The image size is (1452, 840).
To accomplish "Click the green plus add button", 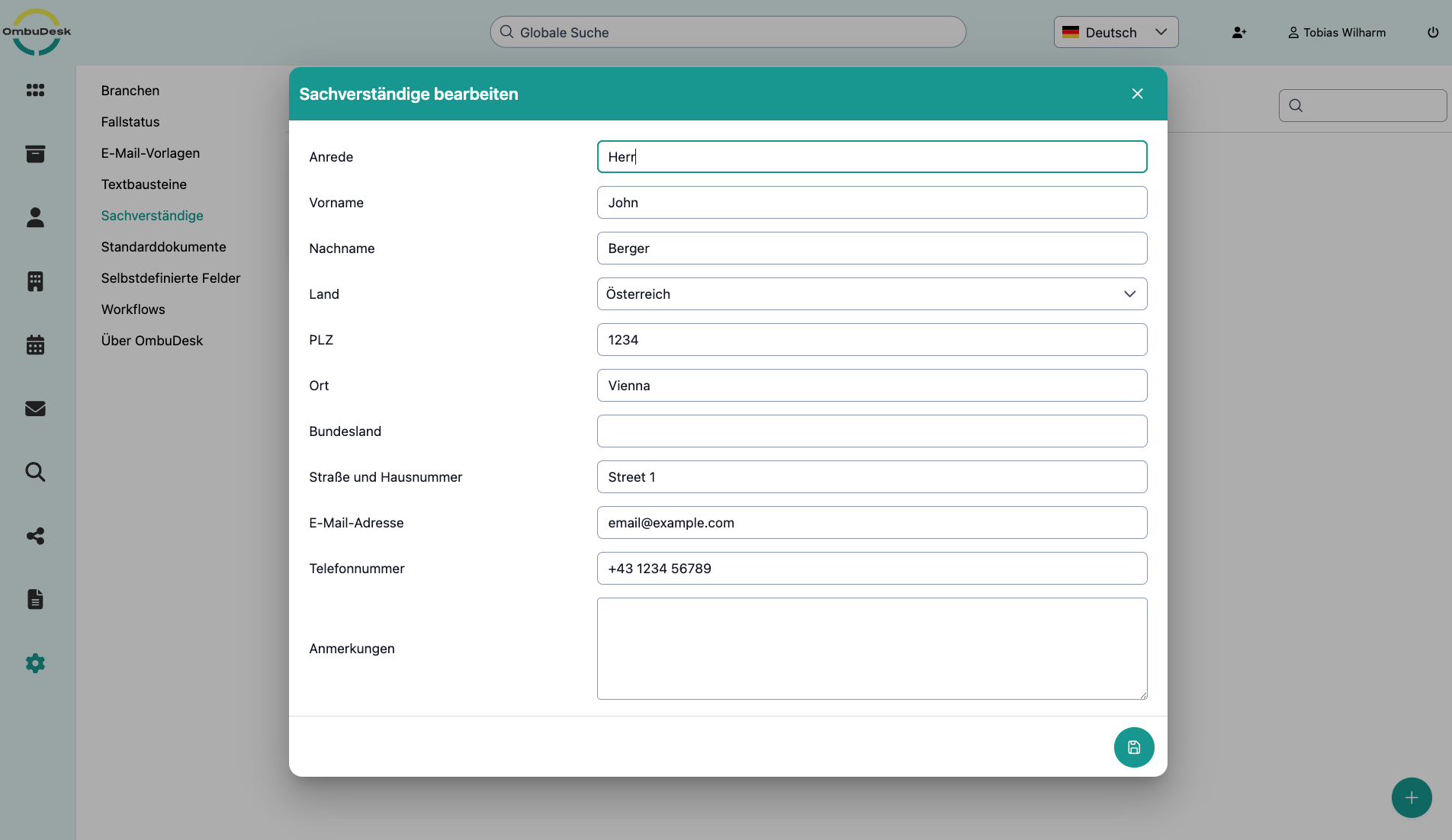I will pyautogui.click(x=1412, y=798).
